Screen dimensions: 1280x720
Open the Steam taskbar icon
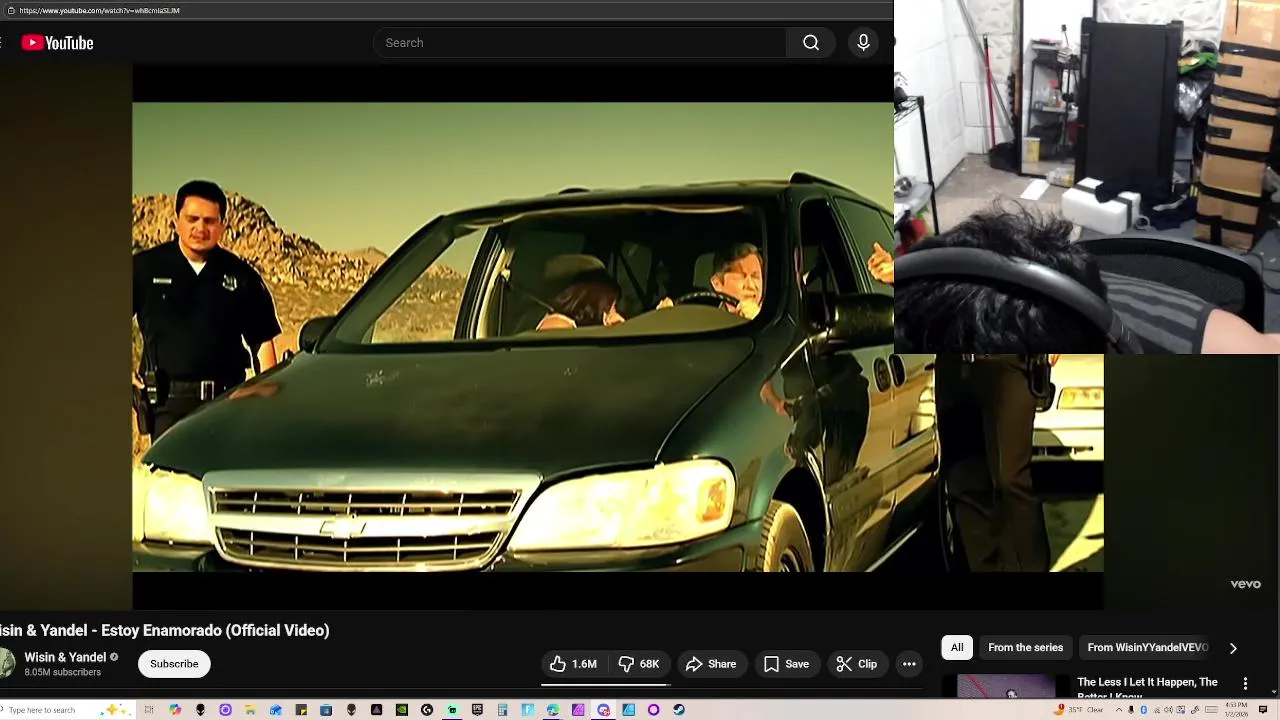click(x=679, y=710)
